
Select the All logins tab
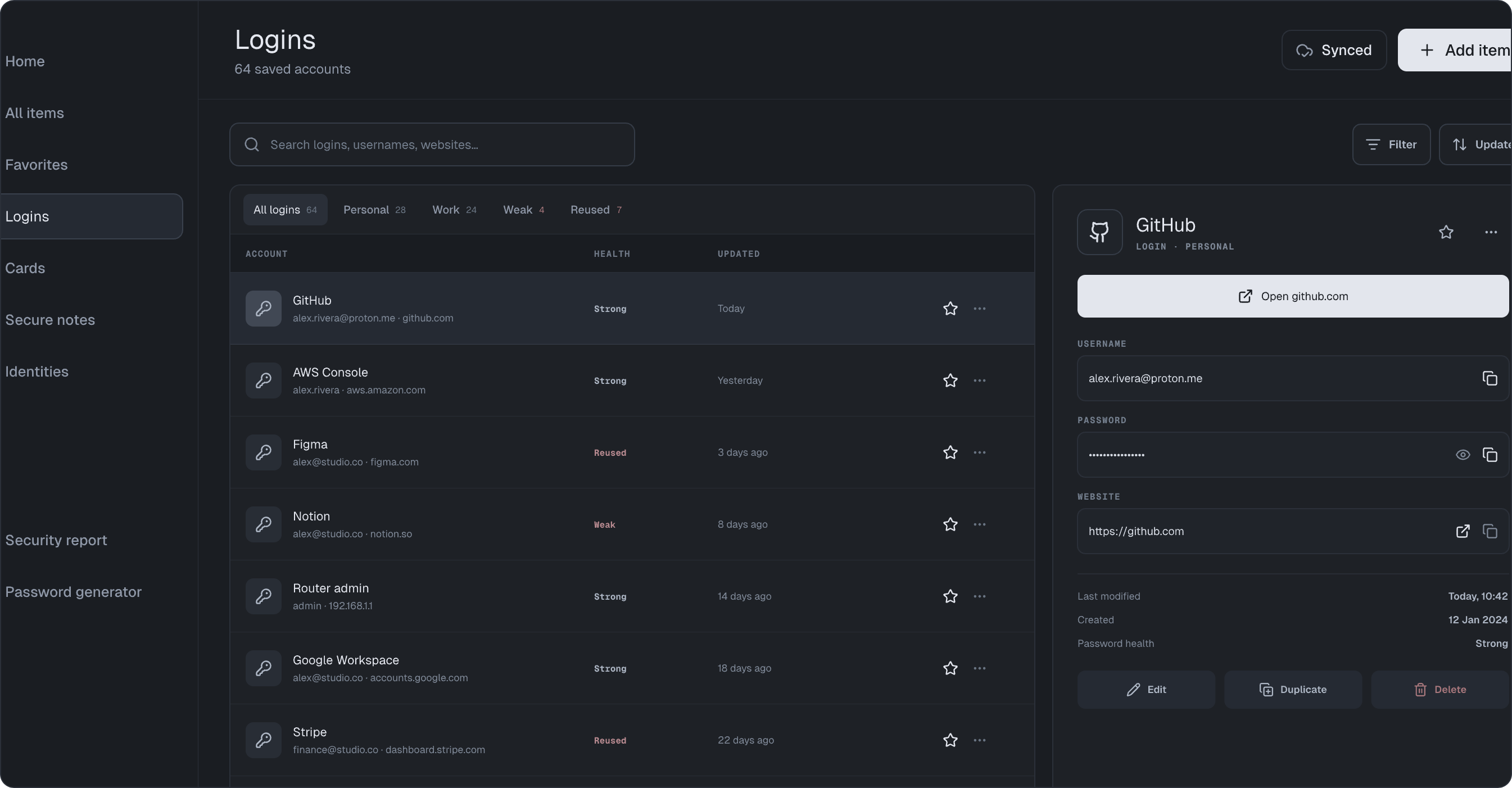click(286, 210)
